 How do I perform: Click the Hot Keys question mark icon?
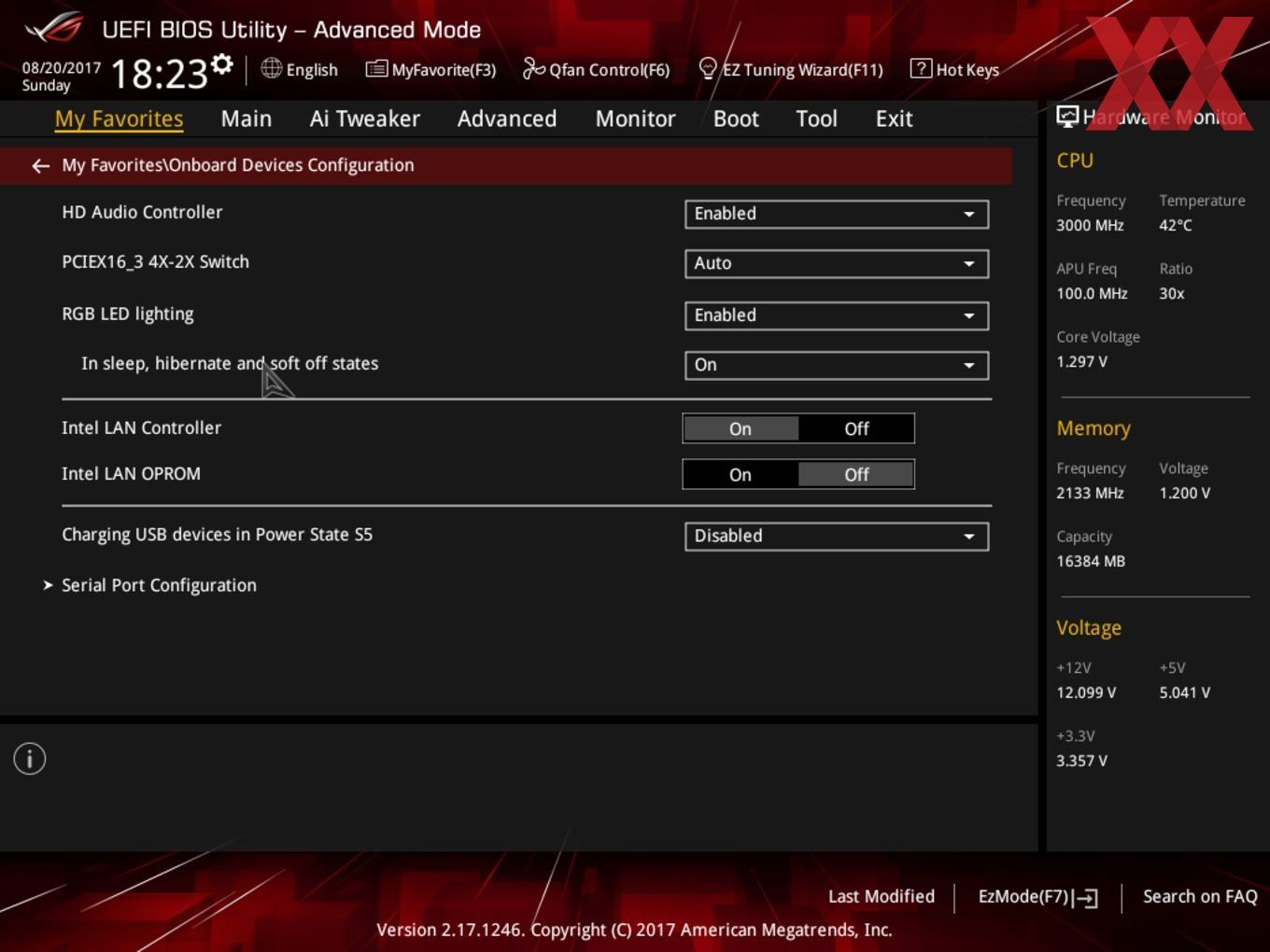pos(921,69)
